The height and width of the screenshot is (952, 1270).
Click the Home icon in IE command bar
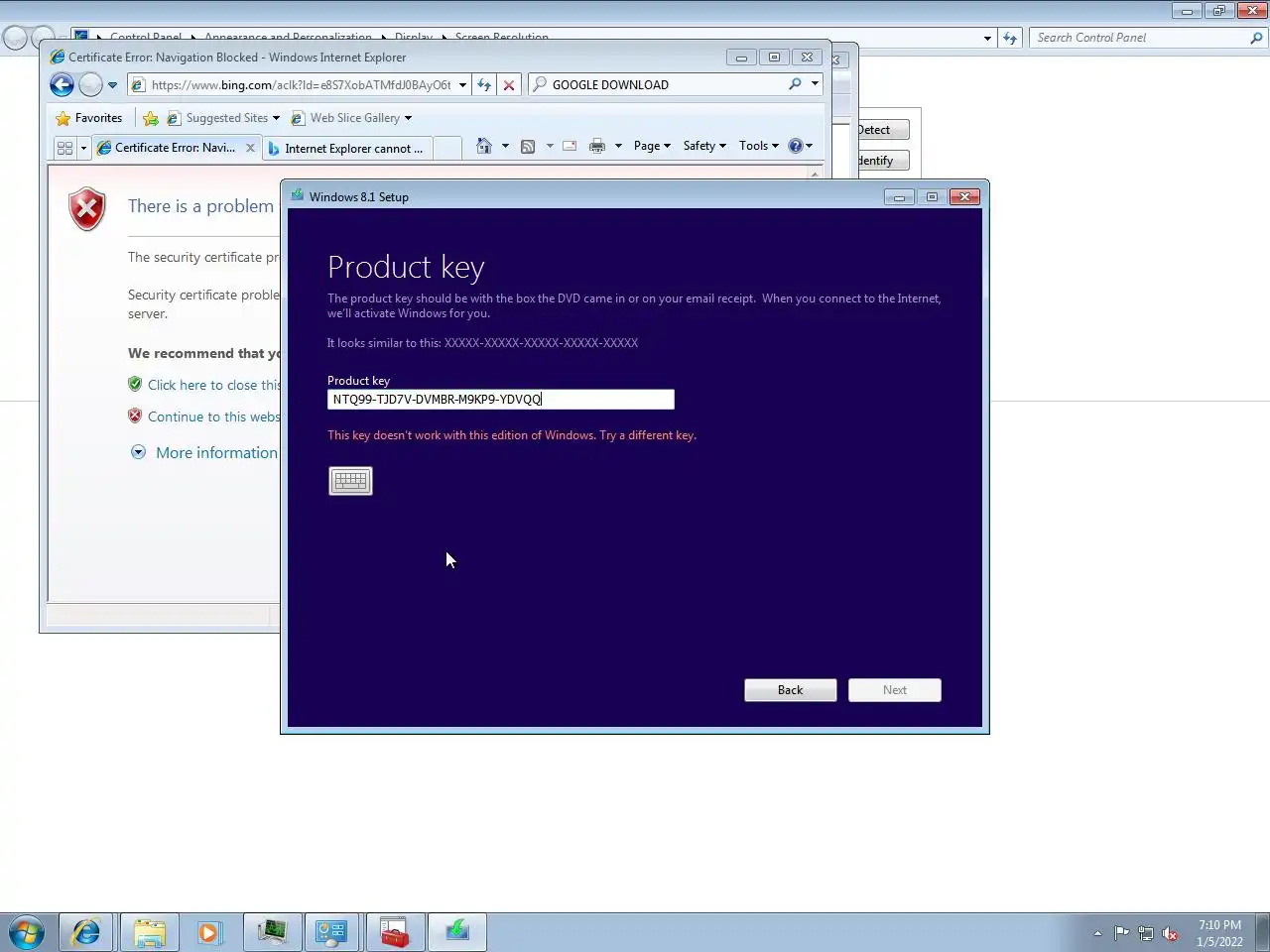point(484,146)
